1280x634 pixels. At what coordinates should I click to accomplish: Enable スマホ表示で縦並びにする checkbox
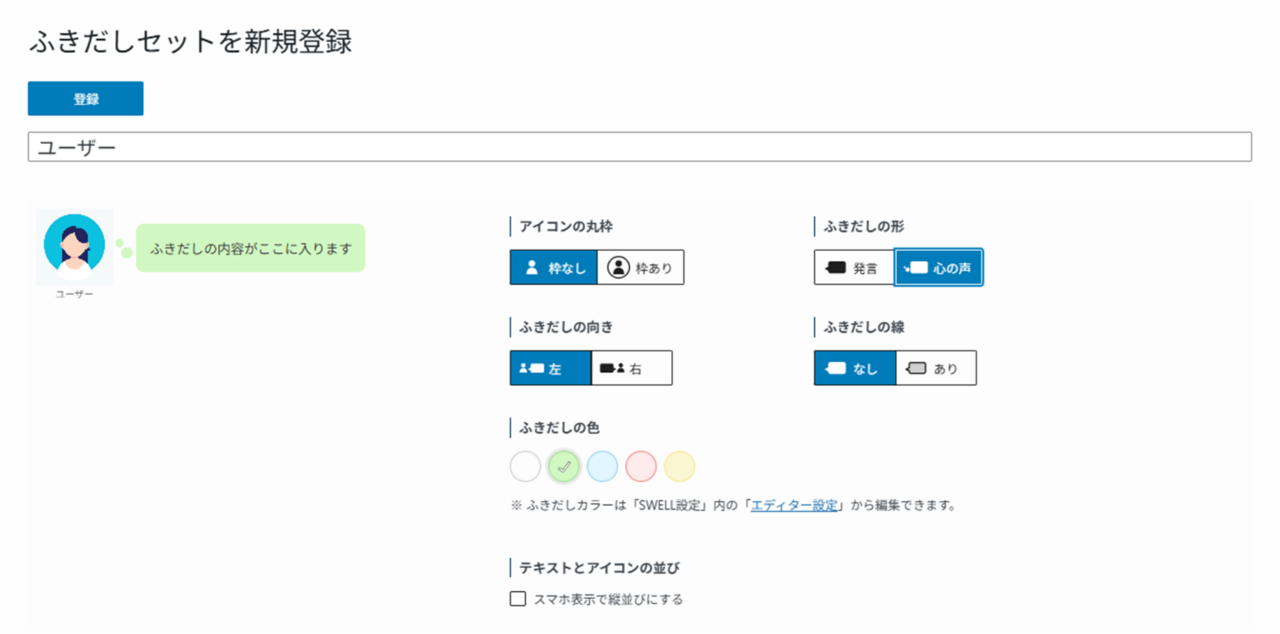pos(518,599)
